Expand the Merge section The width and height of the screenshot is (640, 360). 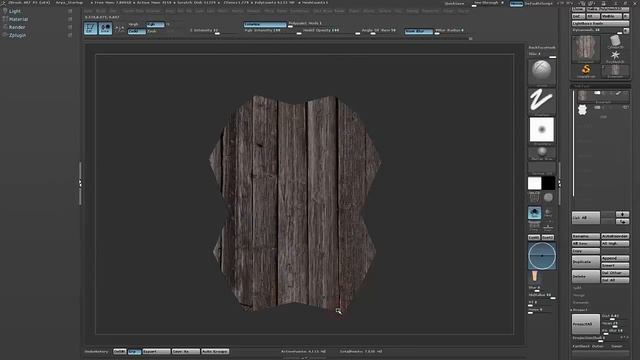[x=579, y=295]
